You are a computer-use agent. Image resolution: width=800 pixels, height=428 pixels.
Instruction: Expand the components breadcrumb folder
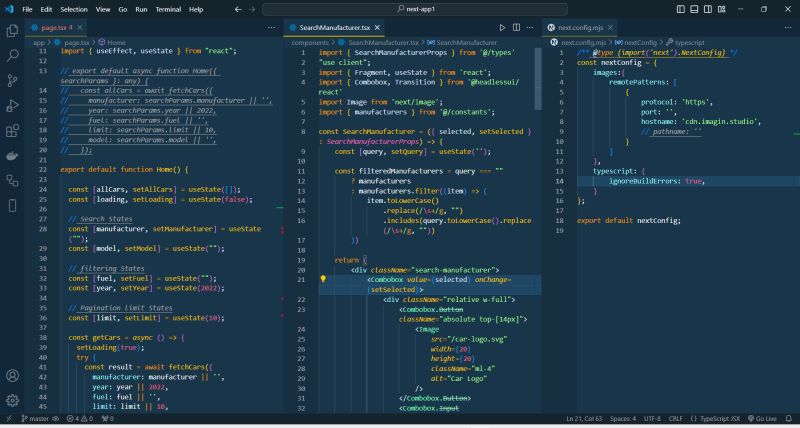pos(310,43)
